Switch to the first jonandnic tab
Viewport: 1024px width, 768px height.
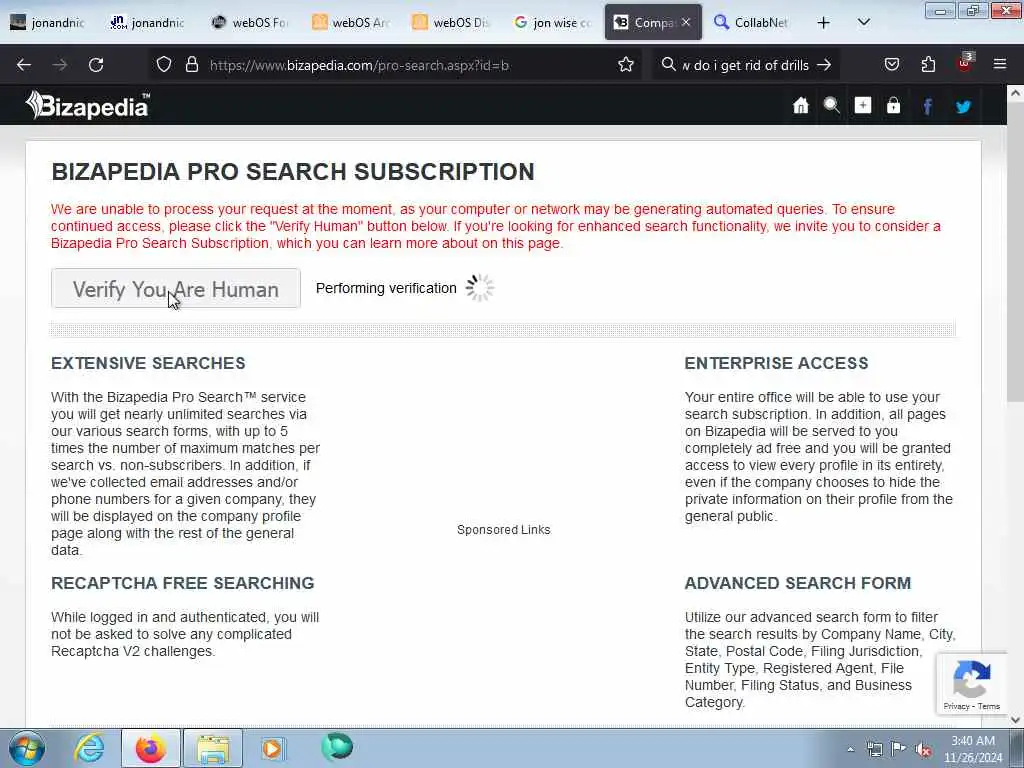tap(48, 23)
